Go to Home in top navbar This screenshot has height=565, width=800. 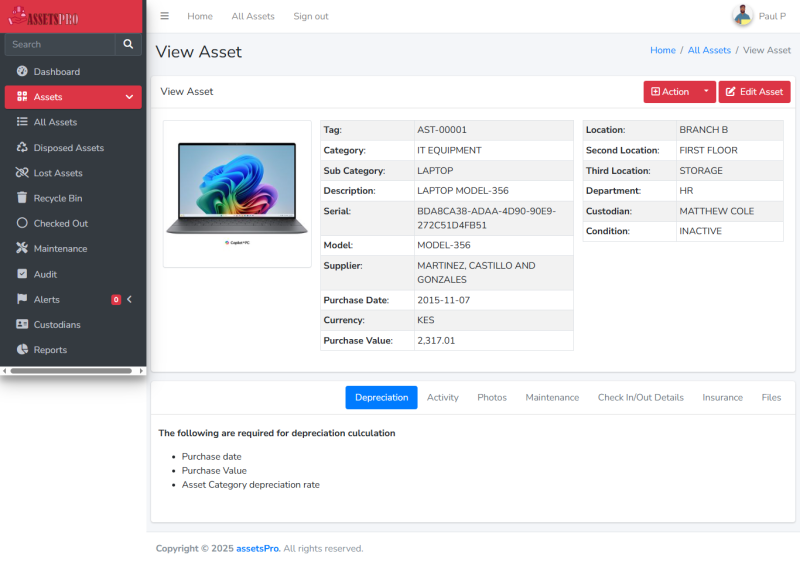click(199, 16)
